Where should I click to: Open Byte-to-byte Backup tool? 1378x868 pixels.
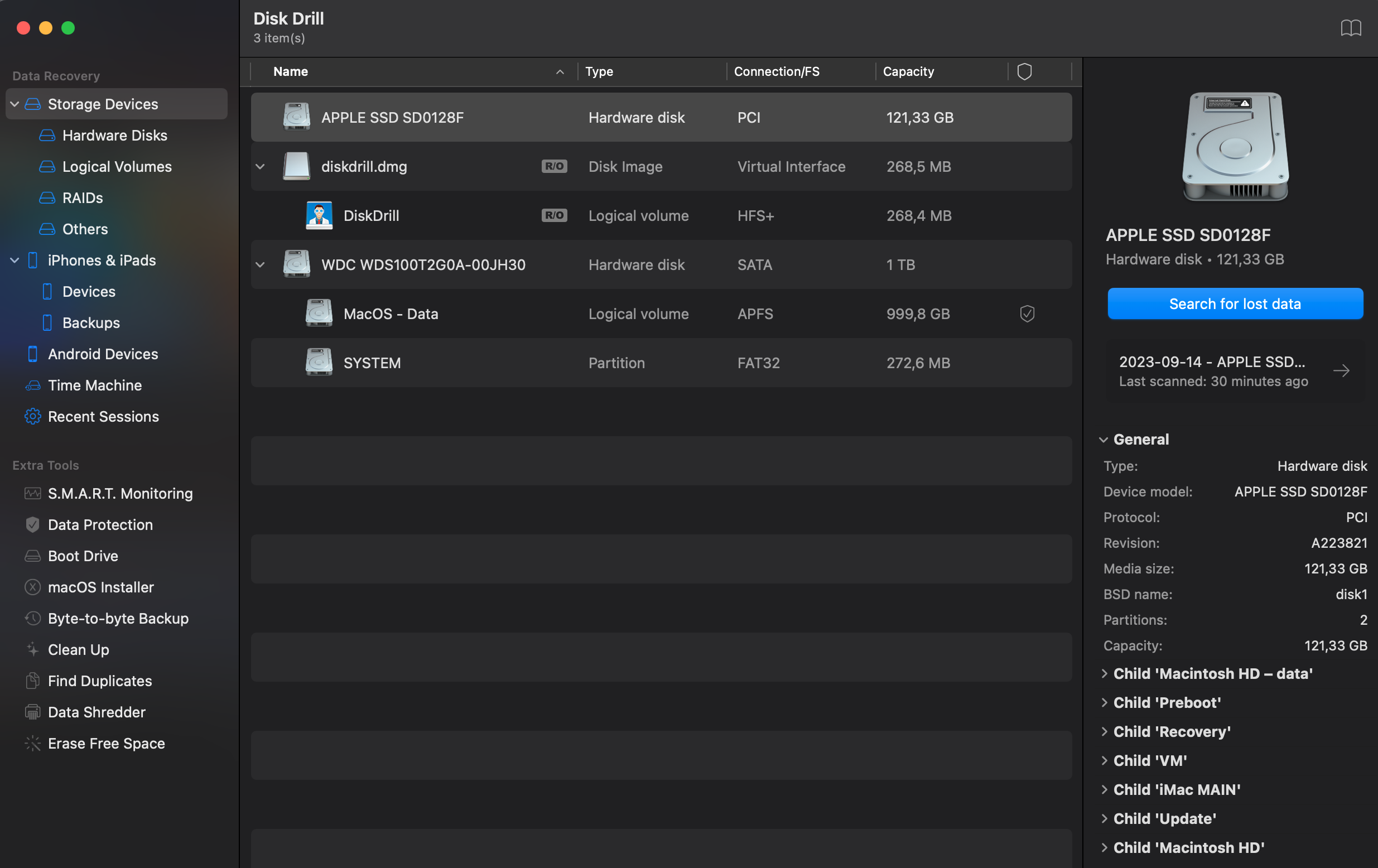118,619
